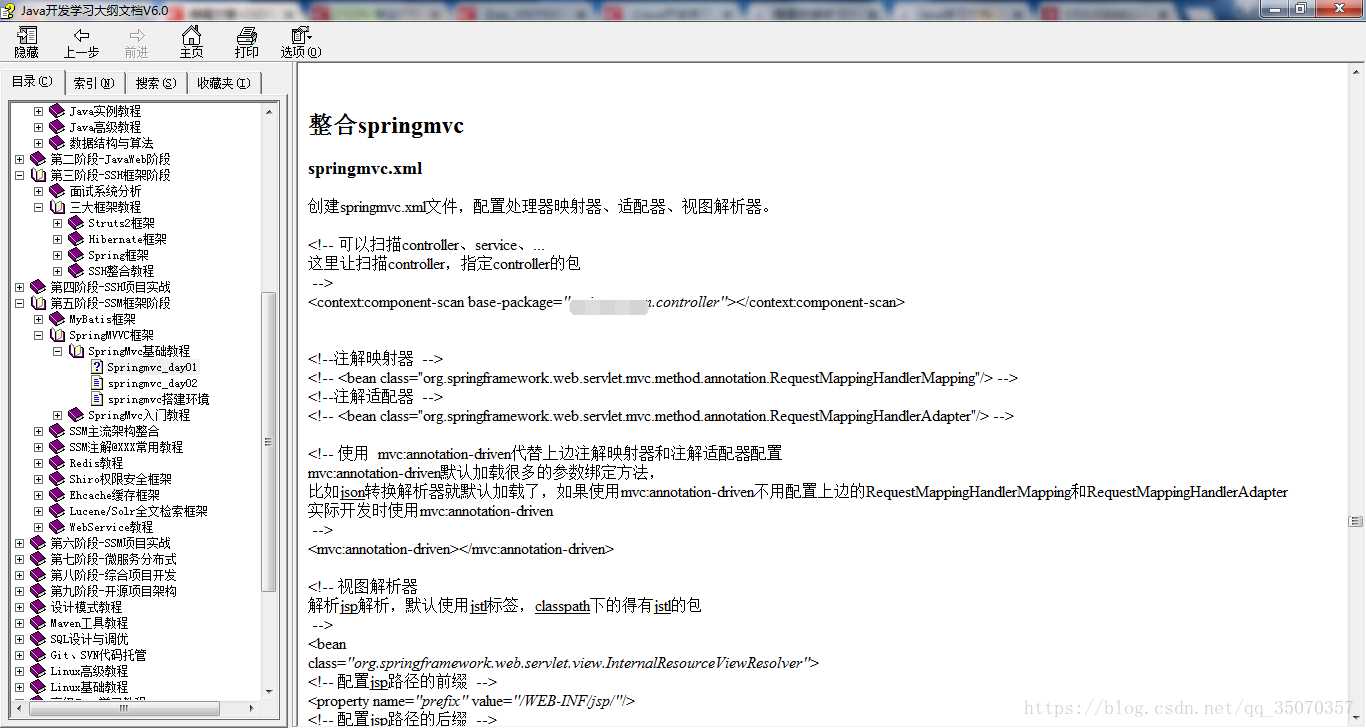The height and width of the screenshot is (728, 1366).
Task: Select 第七阶段-微服务分布式 in tree
Action: (x=113, y=559)
